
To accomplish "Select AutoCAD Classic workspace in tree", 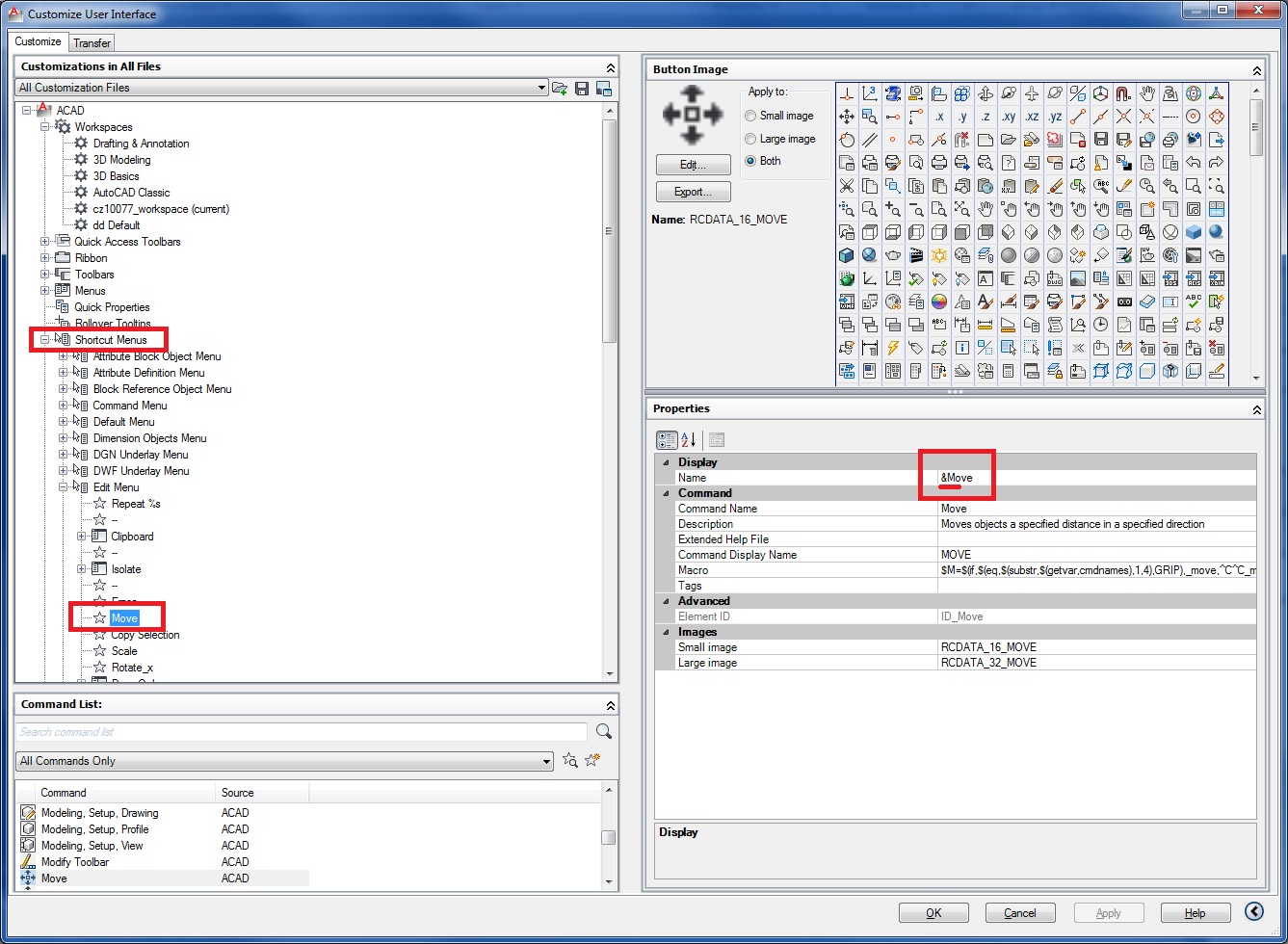I will click(131, 193).
